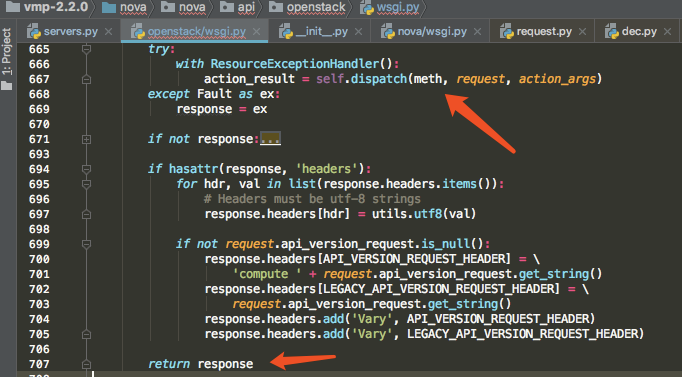This screenshot has width=682, height=377.
Task: Close the request.py tab
Action: pos(583,32)
